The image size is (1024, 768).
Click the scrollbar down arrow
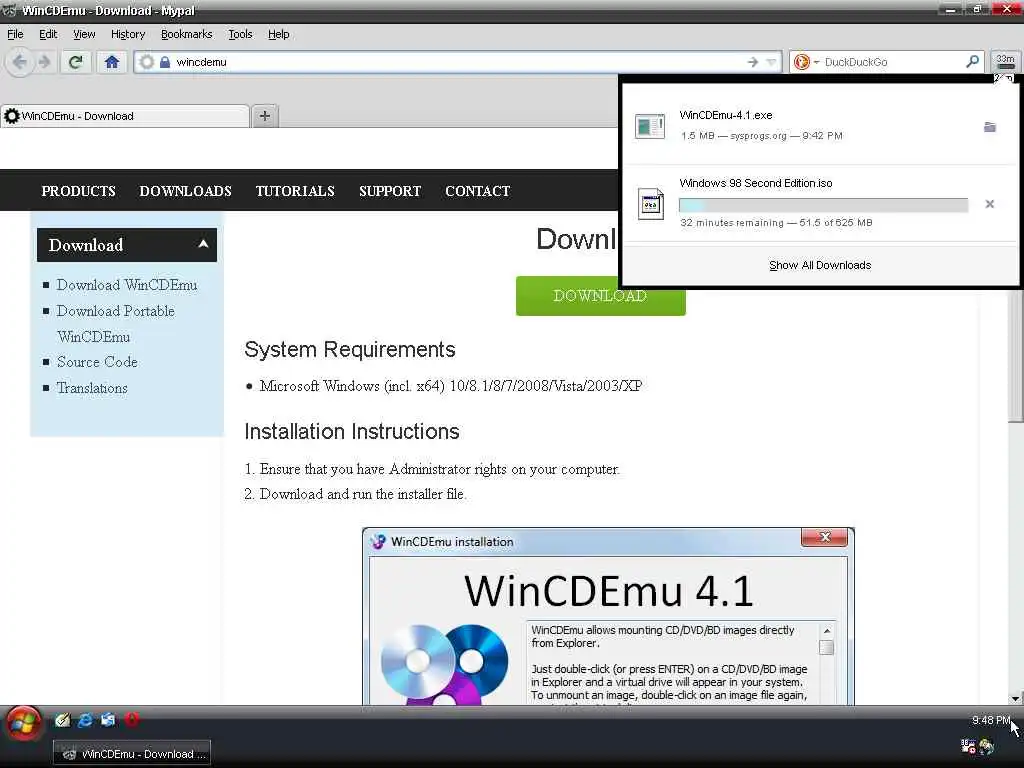pos(1016,698)
